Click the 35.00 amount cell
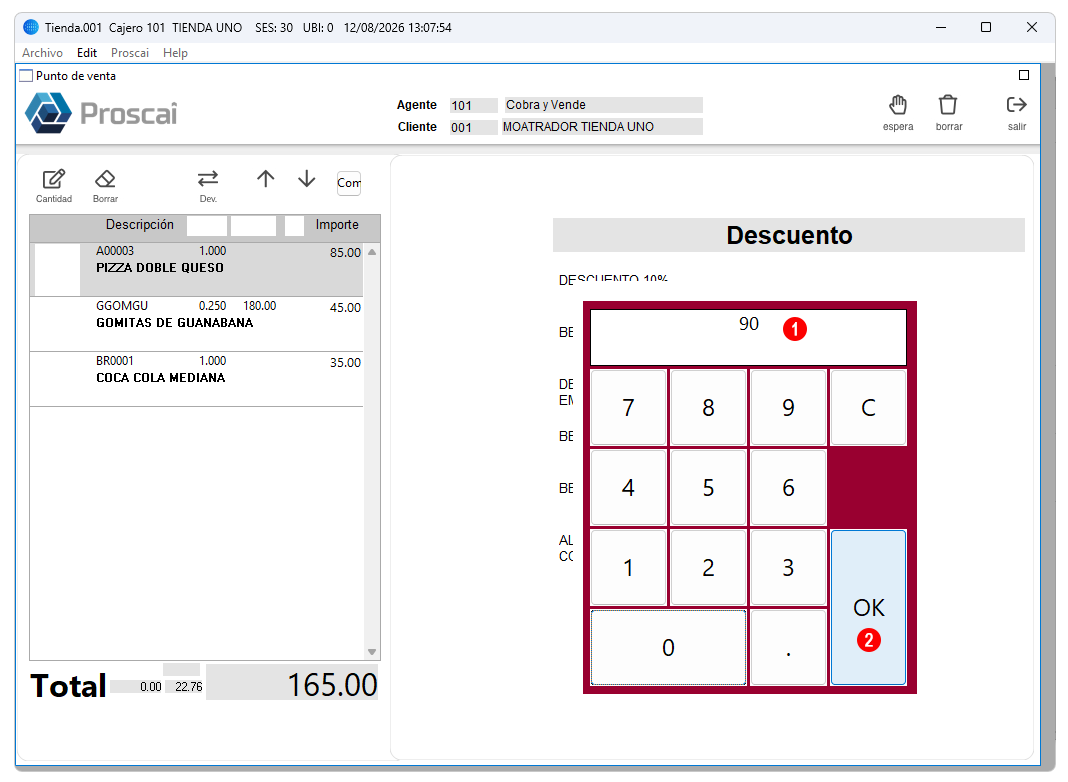 [345, 363]
